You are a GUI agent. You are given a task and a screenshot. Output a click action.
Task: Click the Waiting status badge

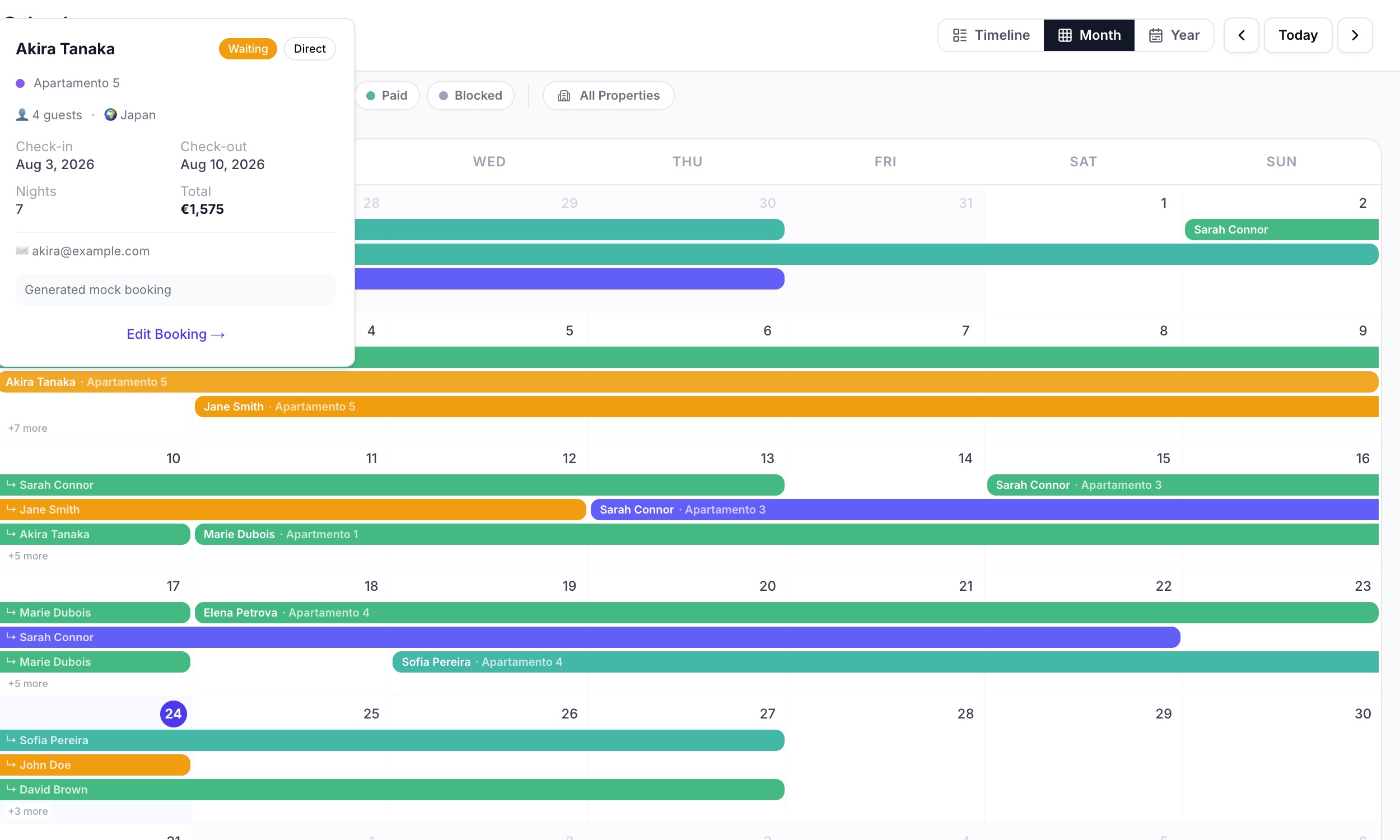coord(248,49)
